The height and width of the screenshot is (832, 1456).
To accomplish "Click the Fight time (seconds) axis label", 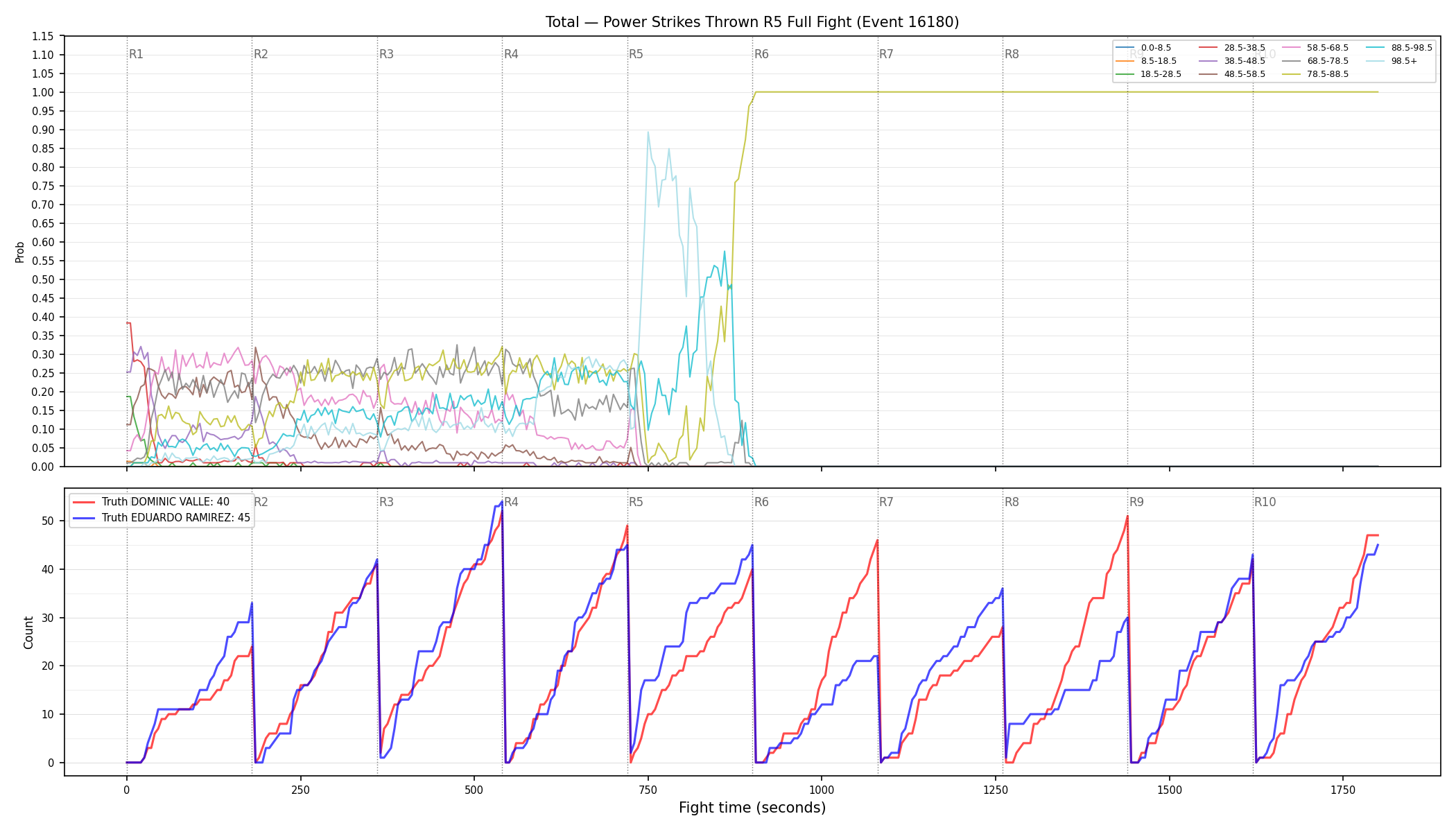I will (x=752, y=808).
